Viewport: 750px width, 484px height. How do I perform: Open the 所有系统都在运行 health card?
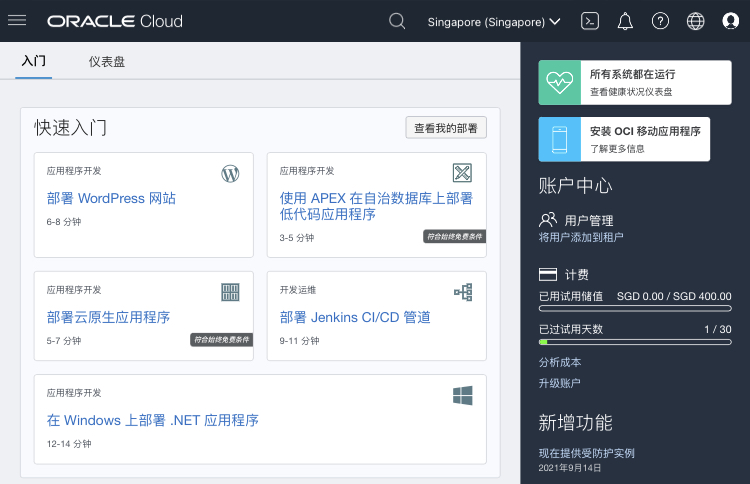point(624,82)
